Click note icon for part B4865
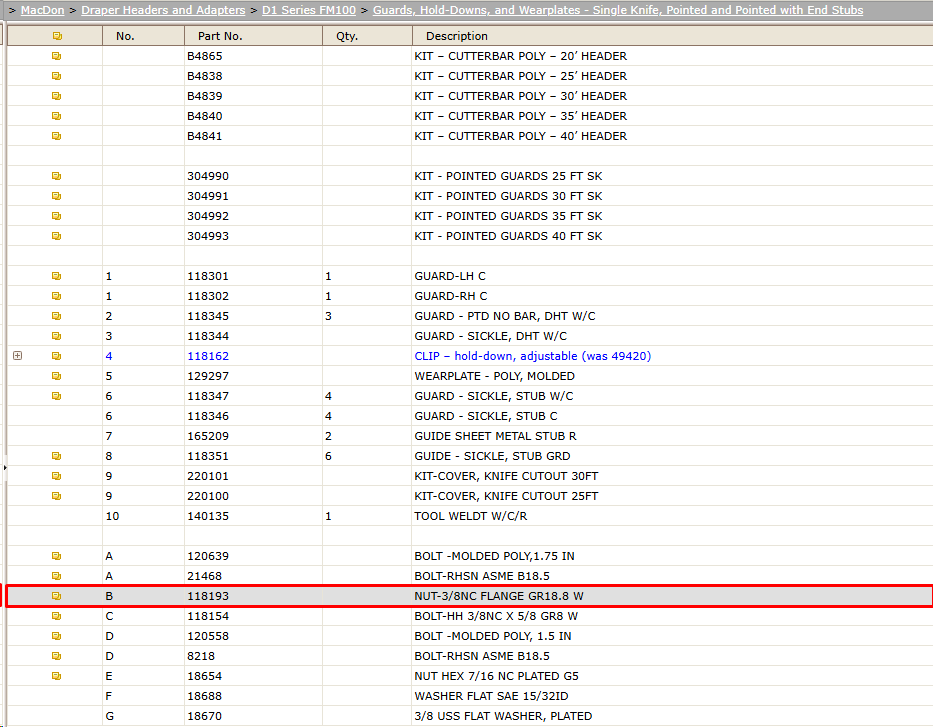This screenshot has width=933, height=727. tap(57, 56)
